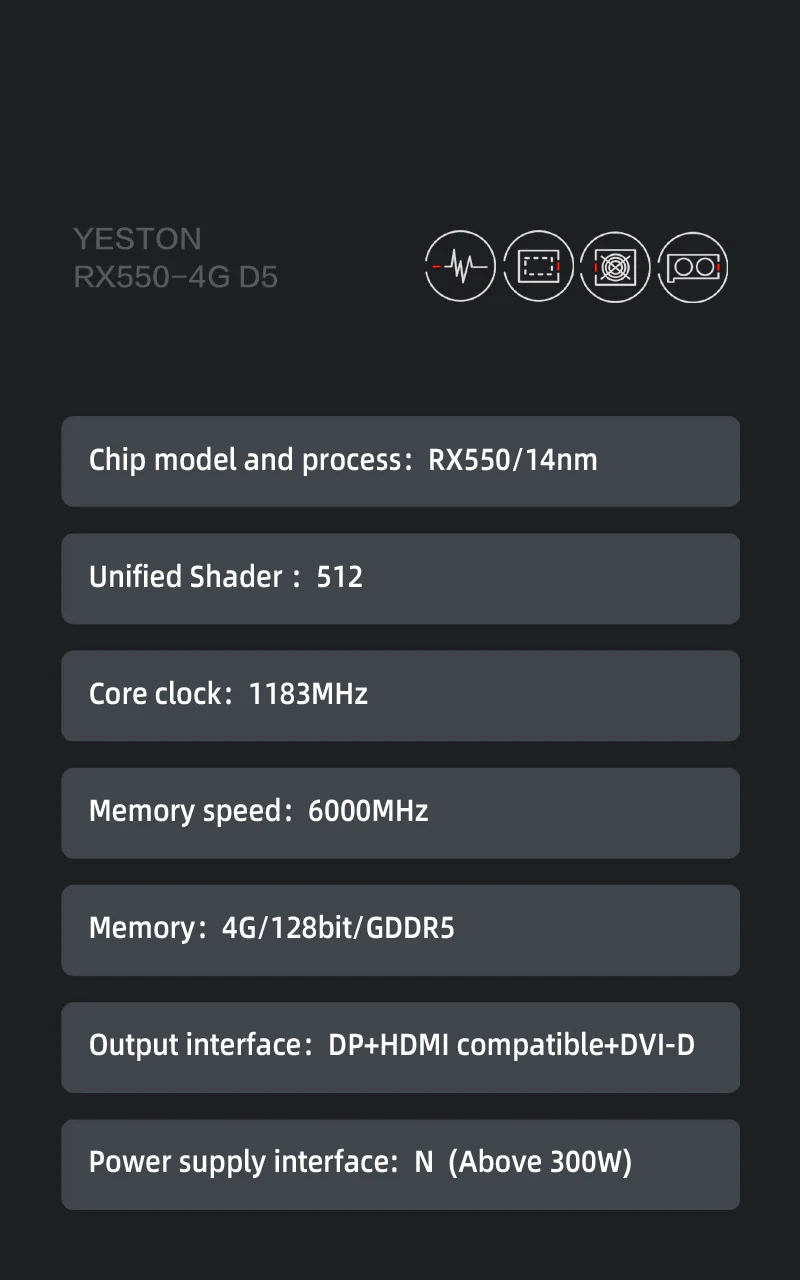Click the DP+HDMI compatible+DVI-D text
The image size is (800, 1280).
(511, 1046)
